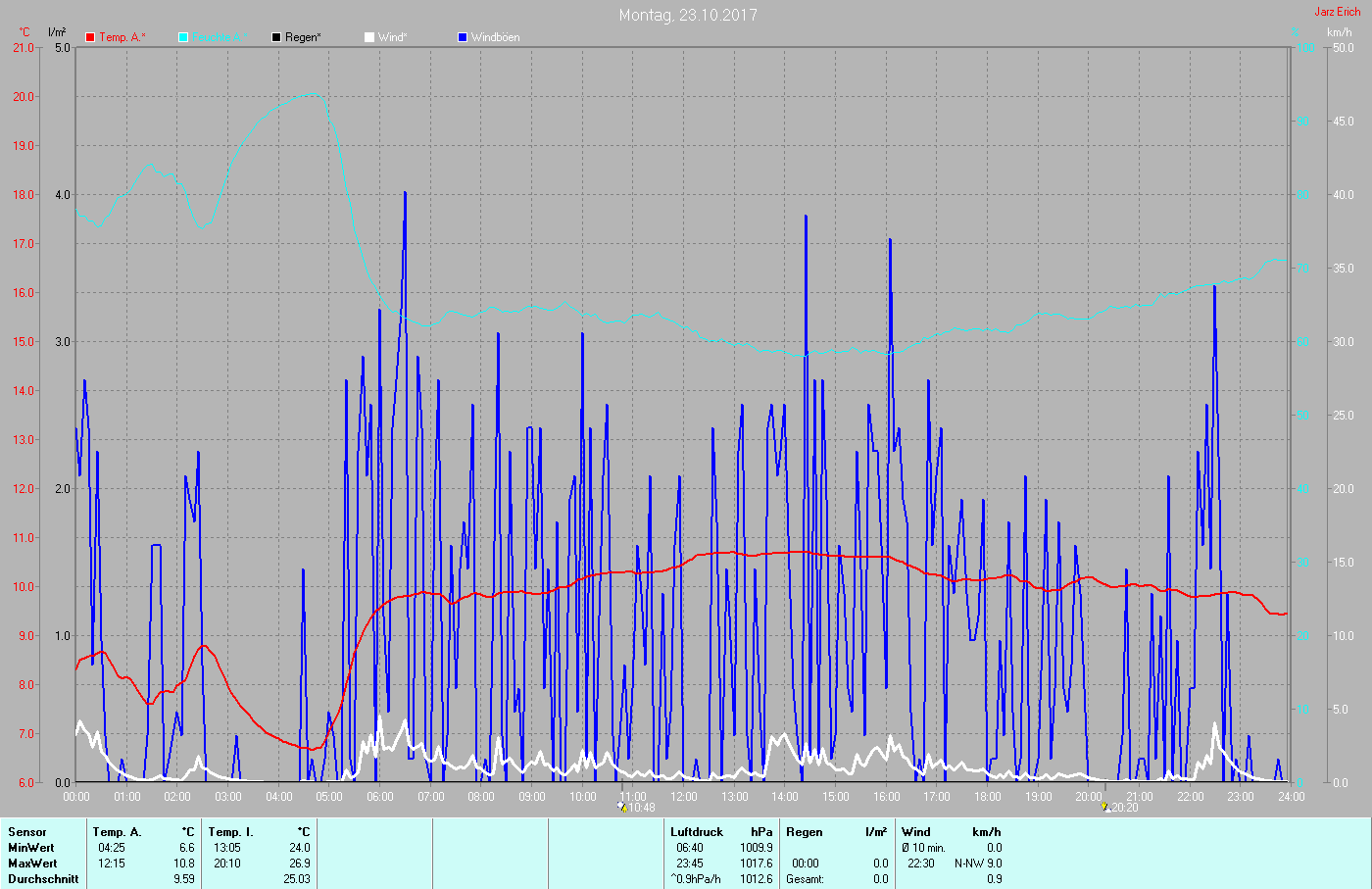Viewport: 1372px width, 889px height.
Task: Click the white Wind legend square
Action: [x=369, y=37]
